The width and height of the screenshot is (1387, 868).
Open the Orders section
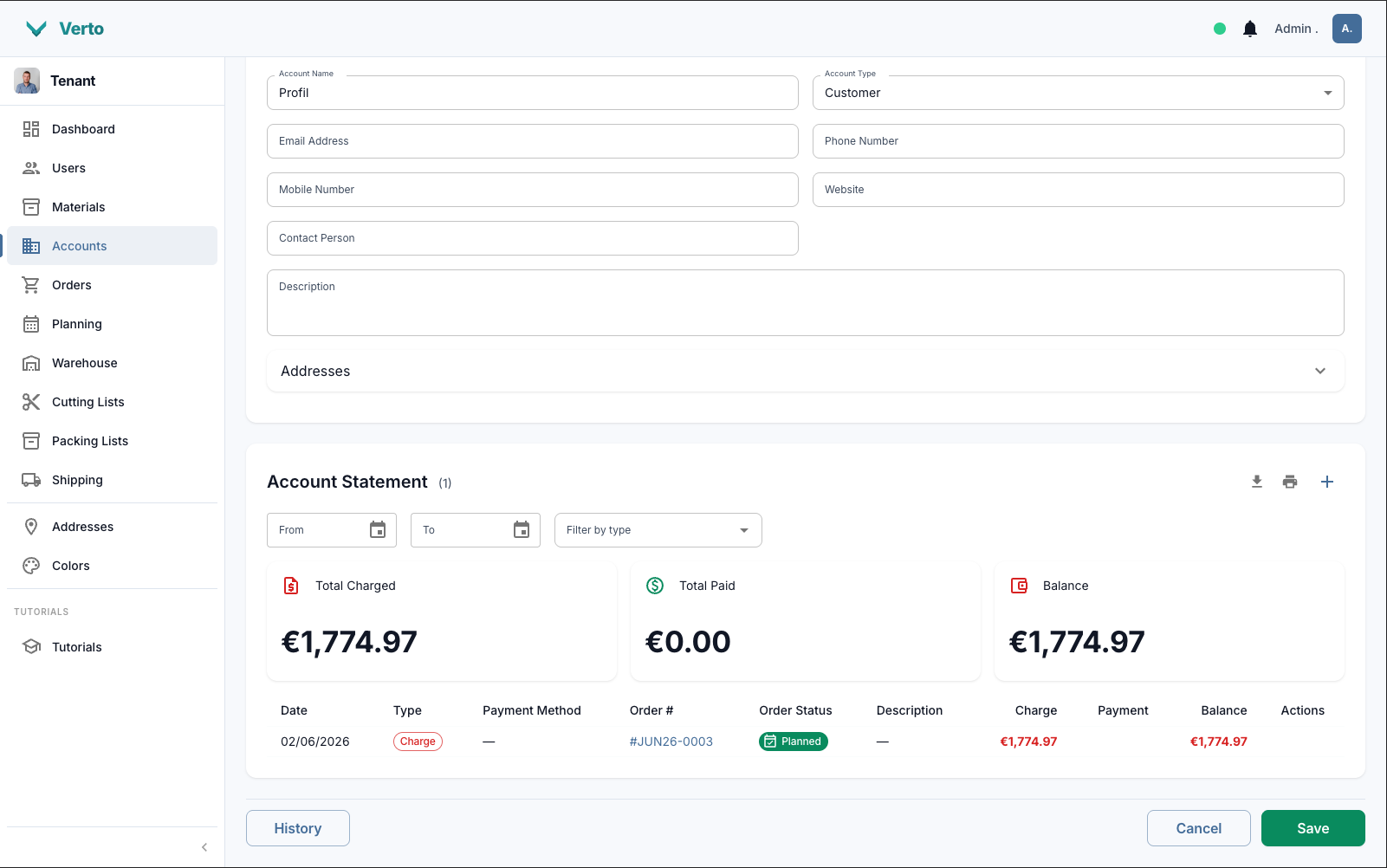pos(113,285)
